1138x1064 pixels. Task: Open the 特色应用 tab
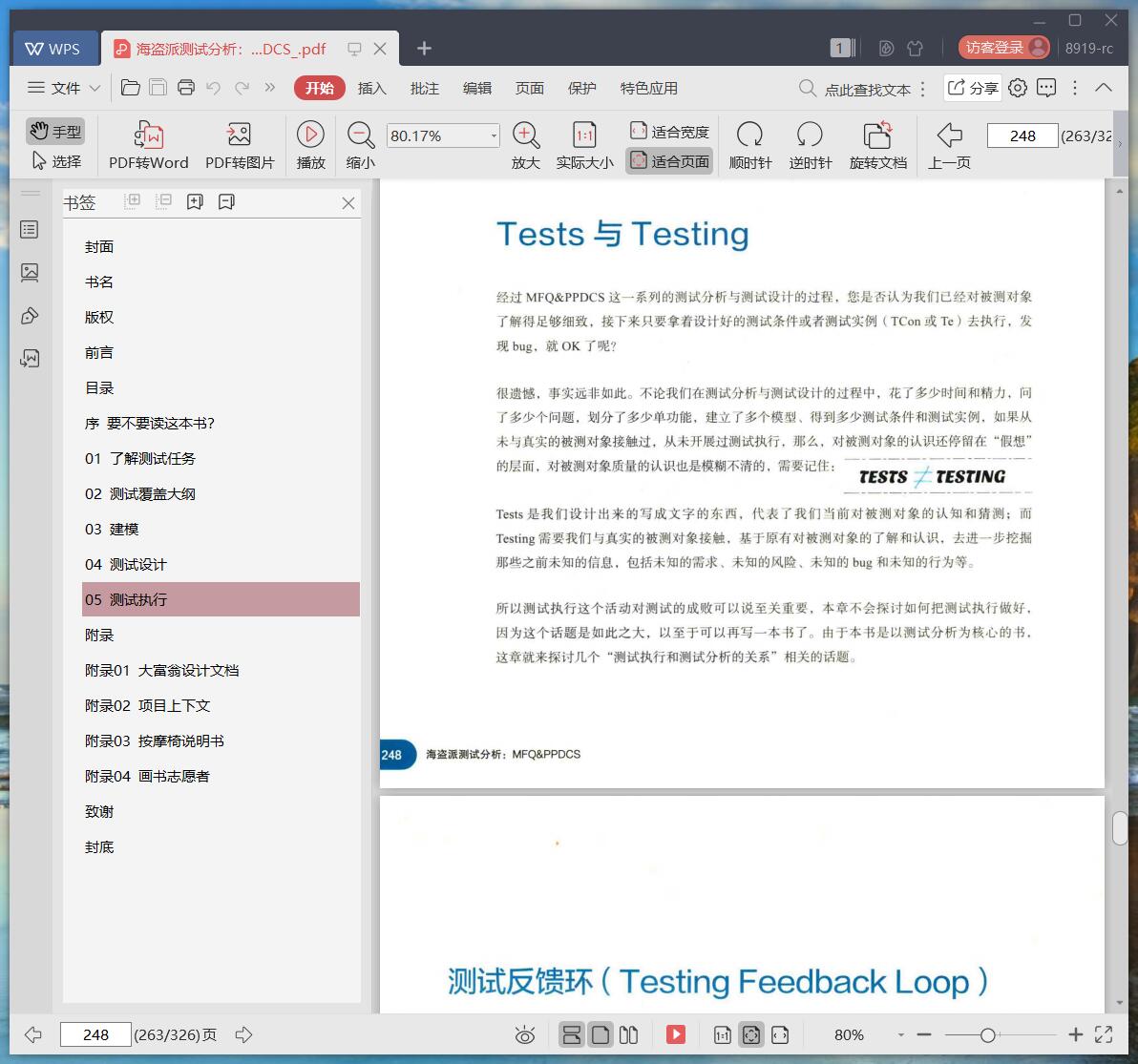[x=649, y=88]
